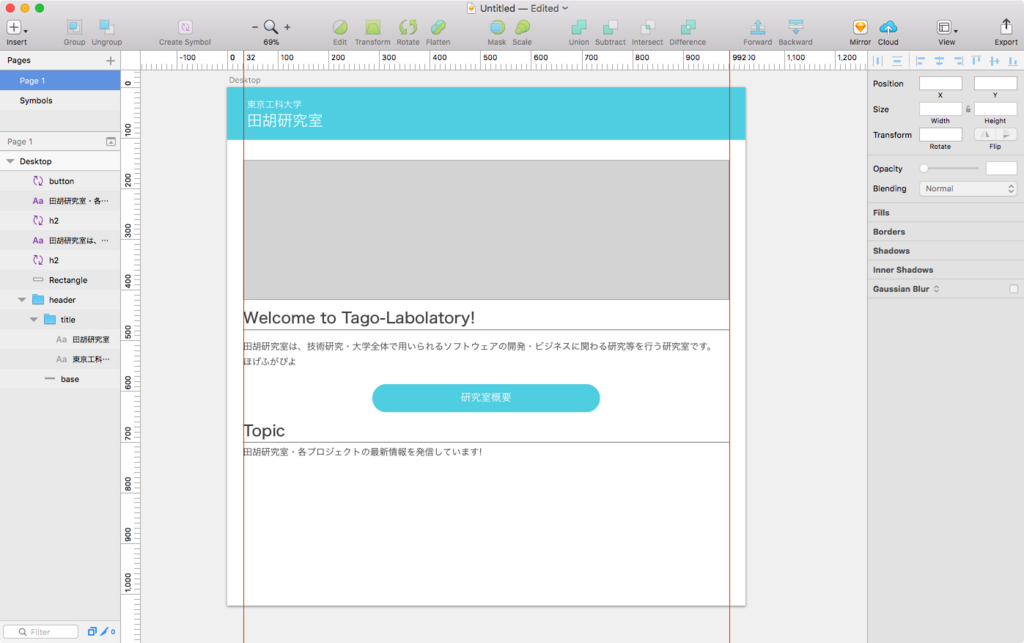The image size is (1024, 643).
Task: Click the Y position field
Action: click(995, 84)
